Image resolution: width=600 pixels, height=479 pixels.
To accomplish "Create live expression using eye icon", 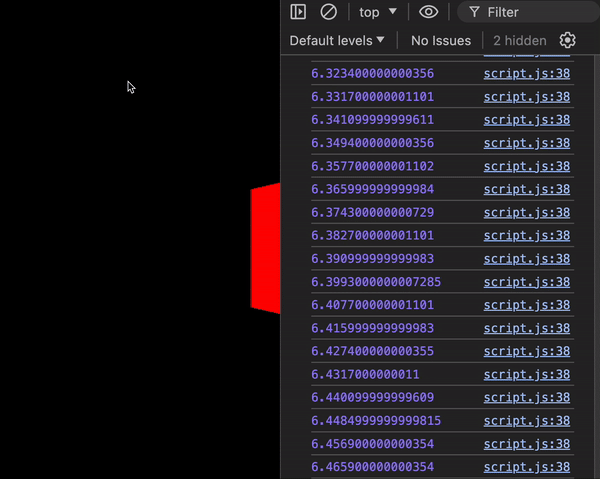I will point(428,12).
